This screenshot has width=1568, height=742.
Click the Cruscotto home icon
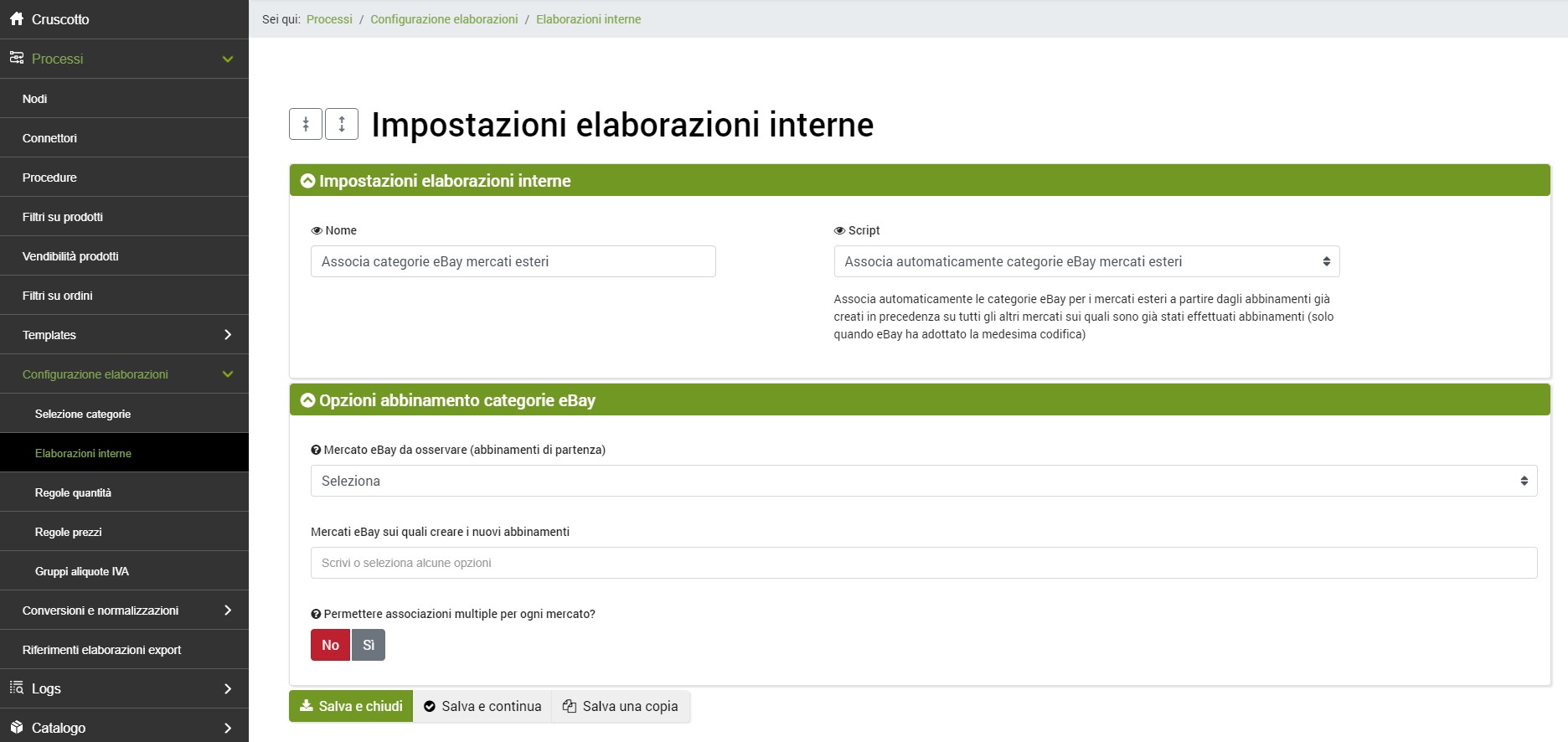click(x=16, y=18)
